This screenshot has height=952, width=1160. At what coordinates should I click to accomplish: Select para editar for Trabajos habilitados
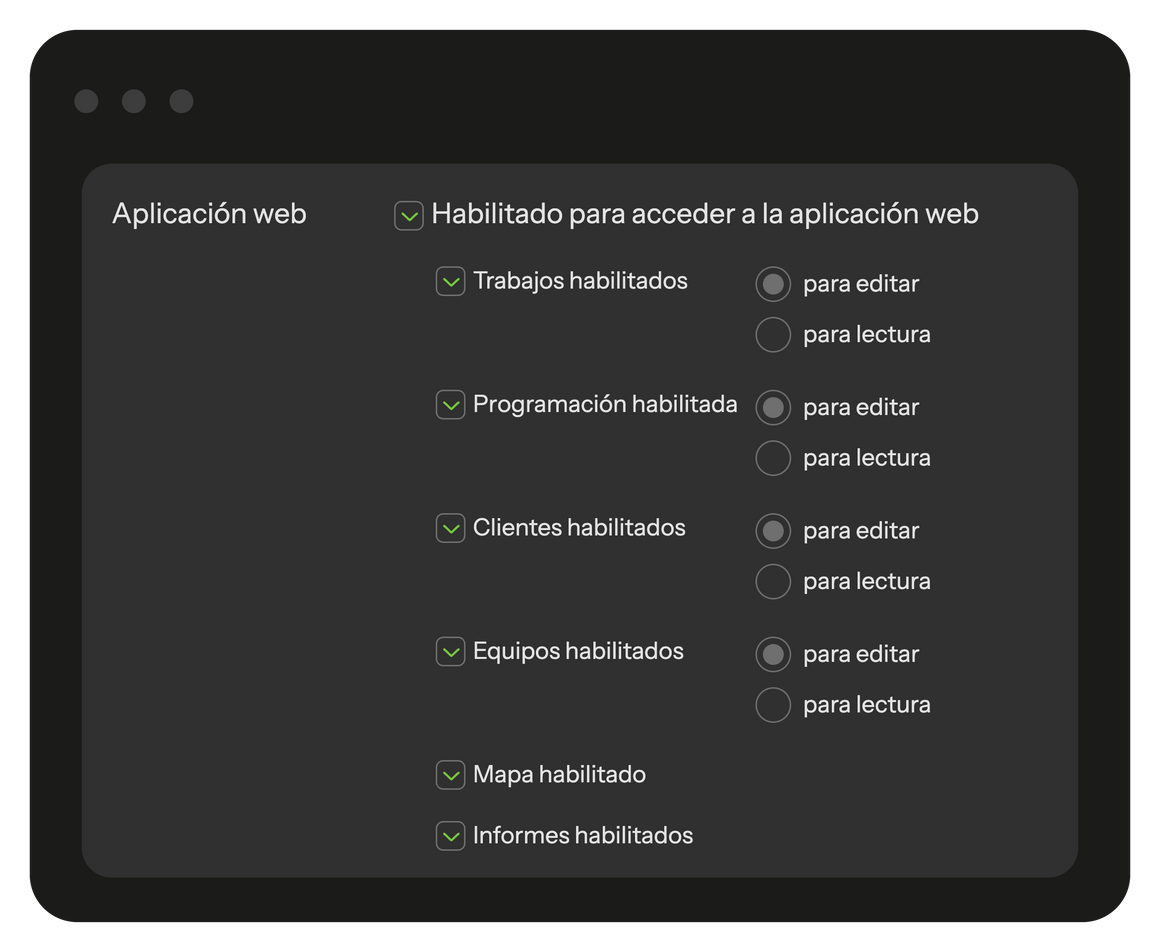point(773,284)
